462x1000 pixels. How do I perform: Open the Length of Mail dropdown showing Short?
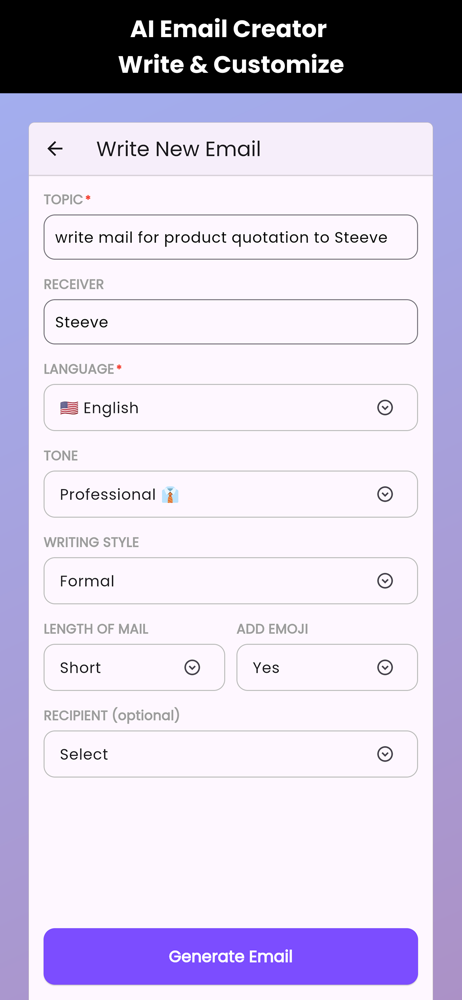[134, 667]
